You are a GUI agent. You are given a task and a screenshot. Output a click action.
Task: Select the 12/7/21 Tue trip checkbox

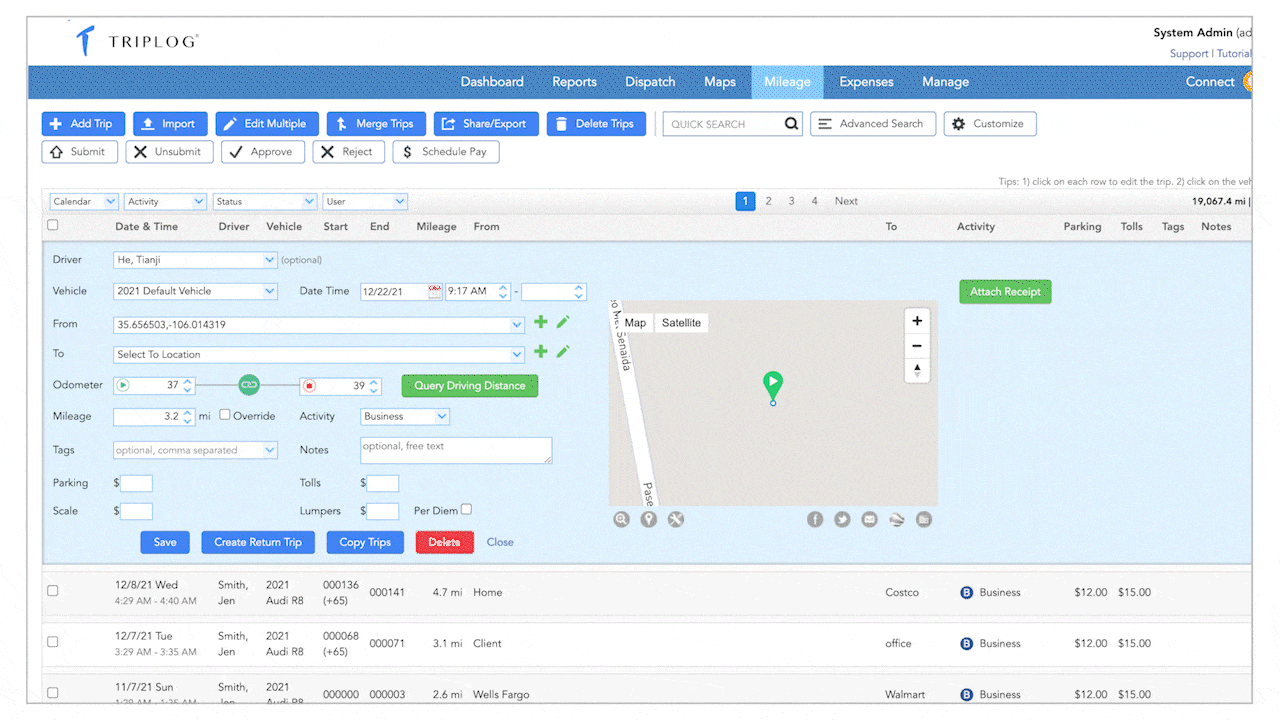click(53, 642)
